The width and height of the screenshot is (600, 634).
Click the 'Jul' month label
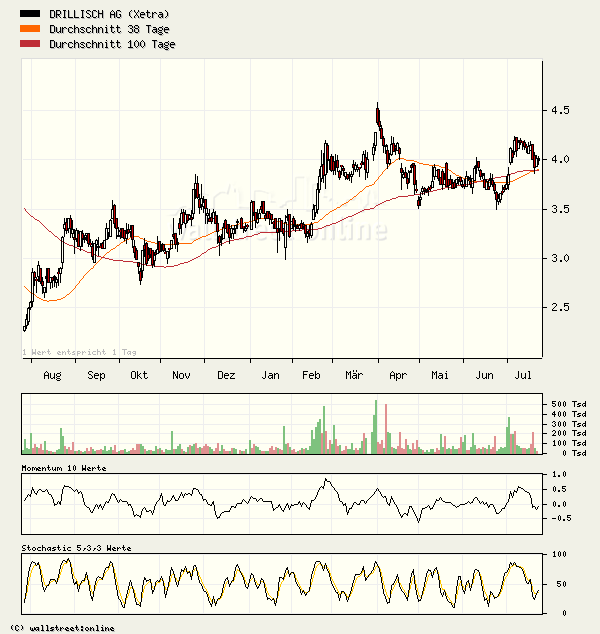[x=523, y=375]
